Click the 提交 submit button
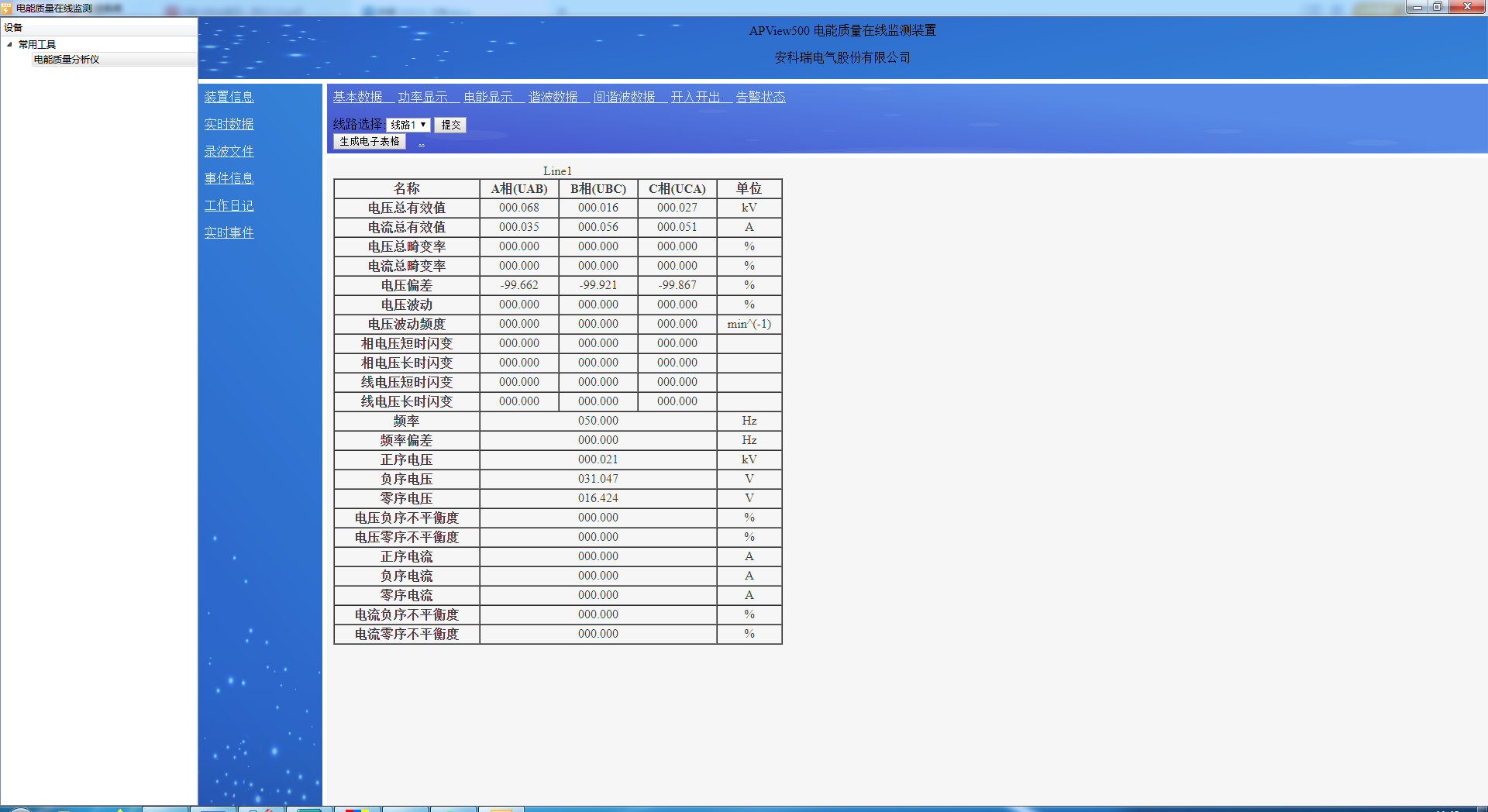This screenshot has width=1488, height=812. (x=450, y=125)
